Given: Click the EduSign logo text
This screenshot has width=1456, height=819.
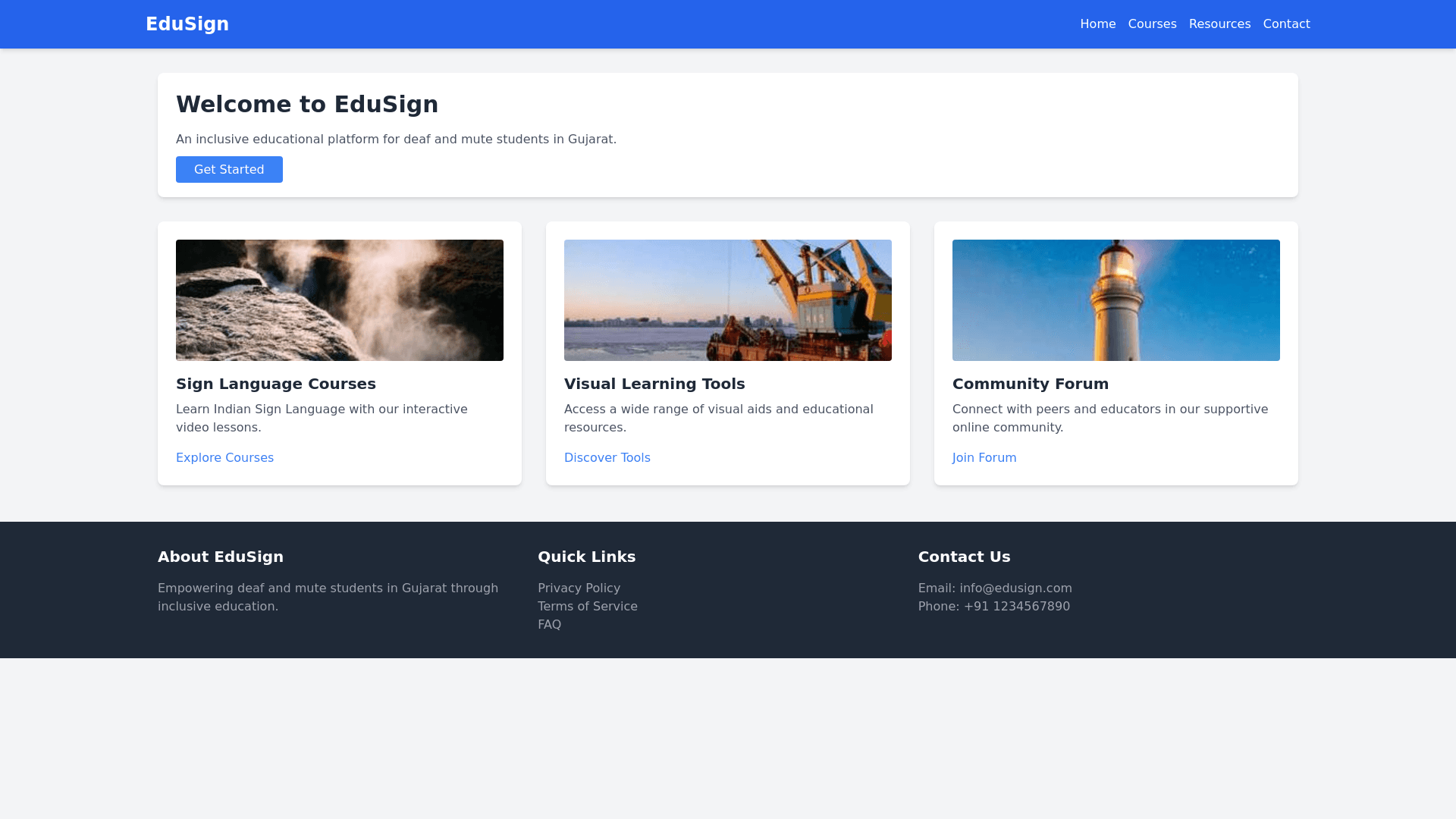Looking at the screenshot, I should (x=187, y=24).
